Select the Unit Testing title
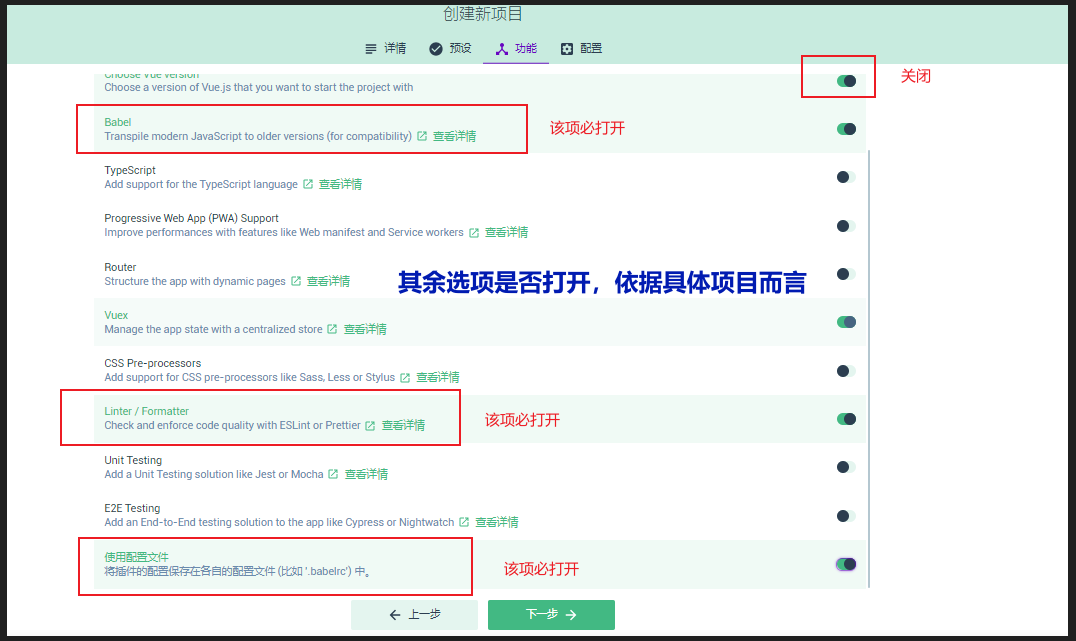Viewport: 1076px width, 641px height. click(x=133, y=460)
